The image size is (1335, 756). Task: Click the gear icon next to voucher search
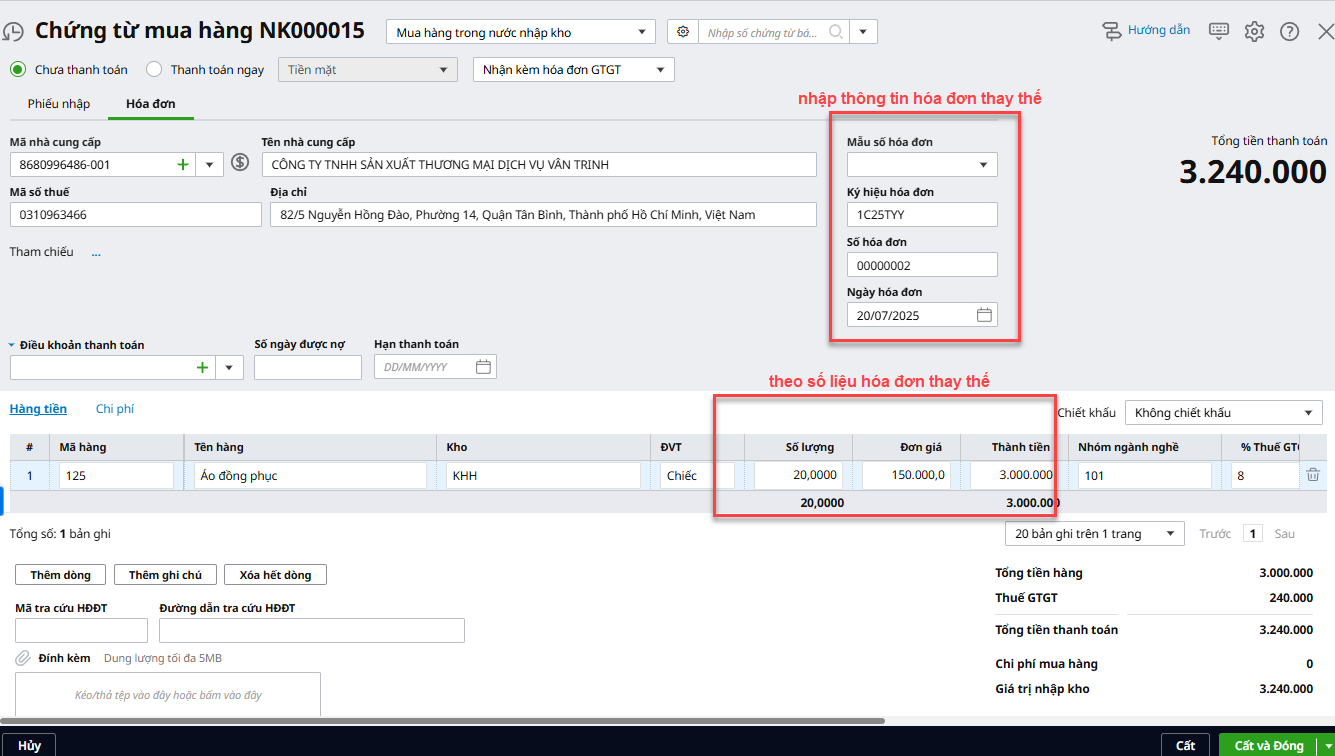coord(683,32)
